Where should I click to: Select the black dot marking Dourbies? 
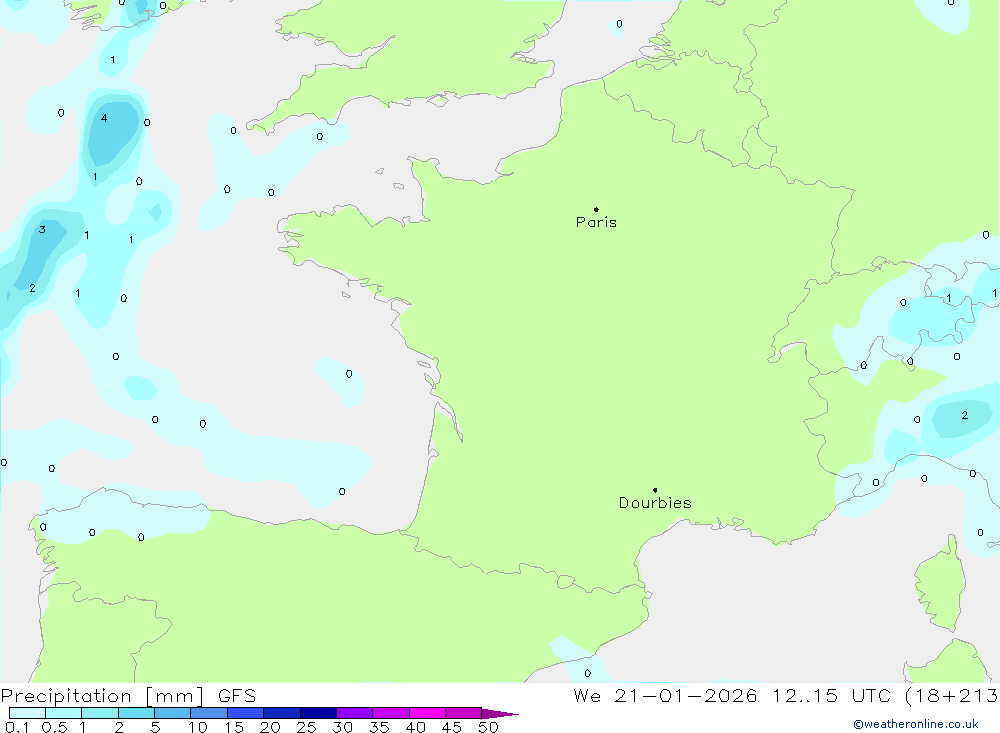tap(655, 490)
